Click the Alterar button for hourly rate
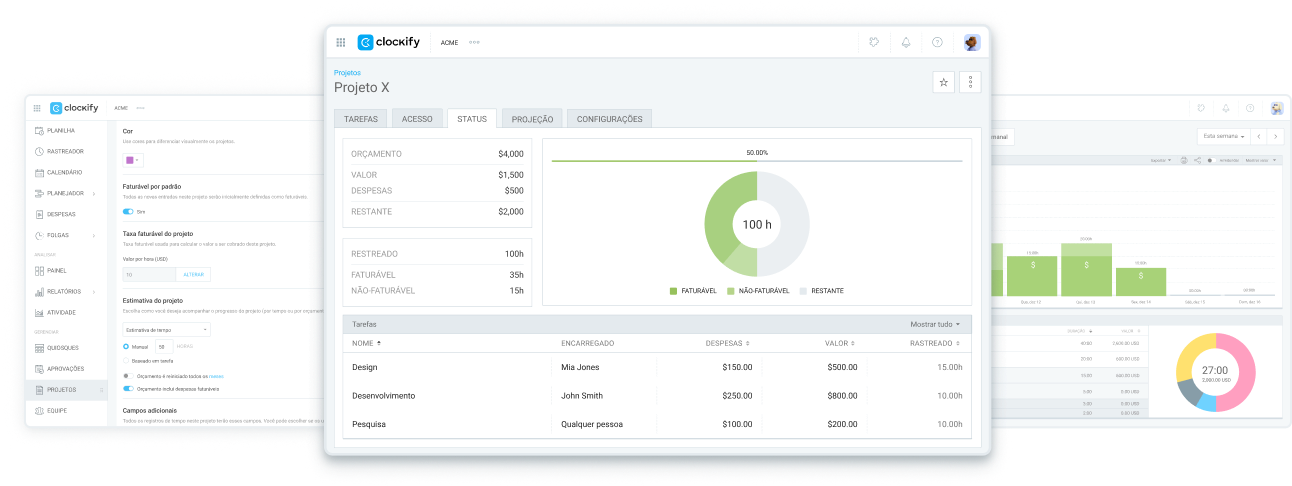 point(193,274)
